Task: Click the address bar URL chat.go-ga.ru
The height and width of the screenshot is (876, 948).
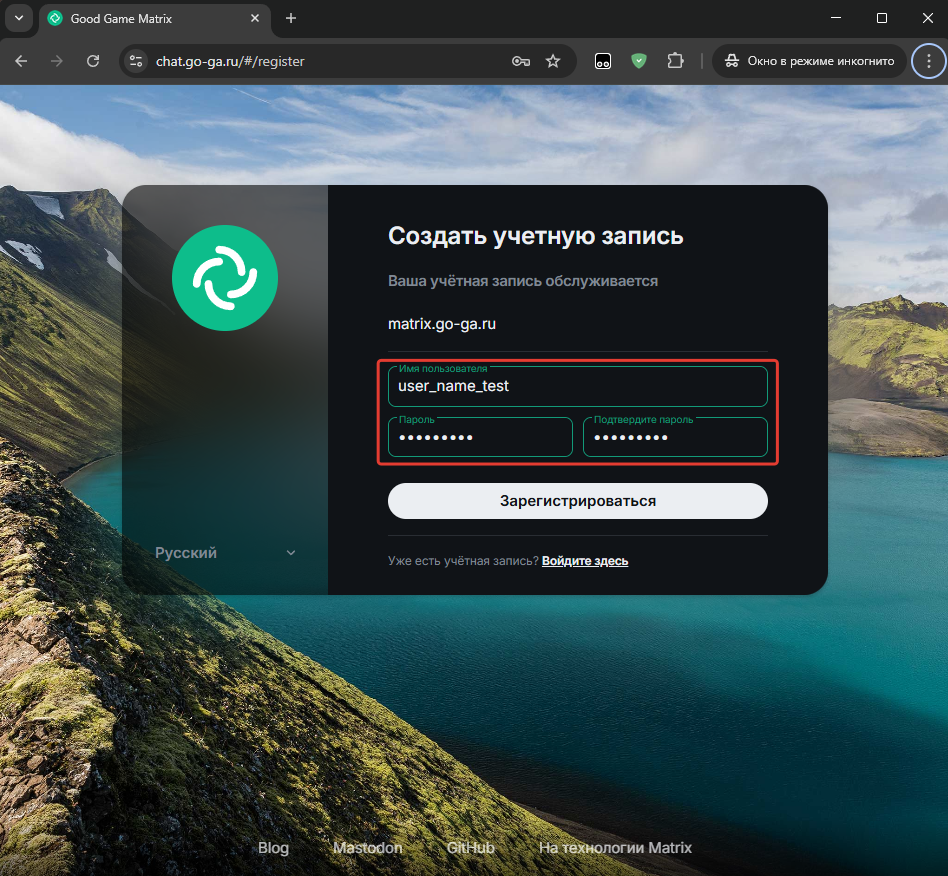Action: pyautogui.click(x=230, y=61)
